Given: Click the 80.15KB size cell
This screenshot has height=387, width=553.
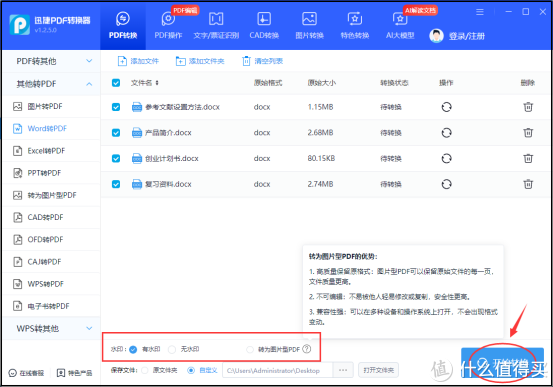Looking at the screenshot, I should 321,158.
